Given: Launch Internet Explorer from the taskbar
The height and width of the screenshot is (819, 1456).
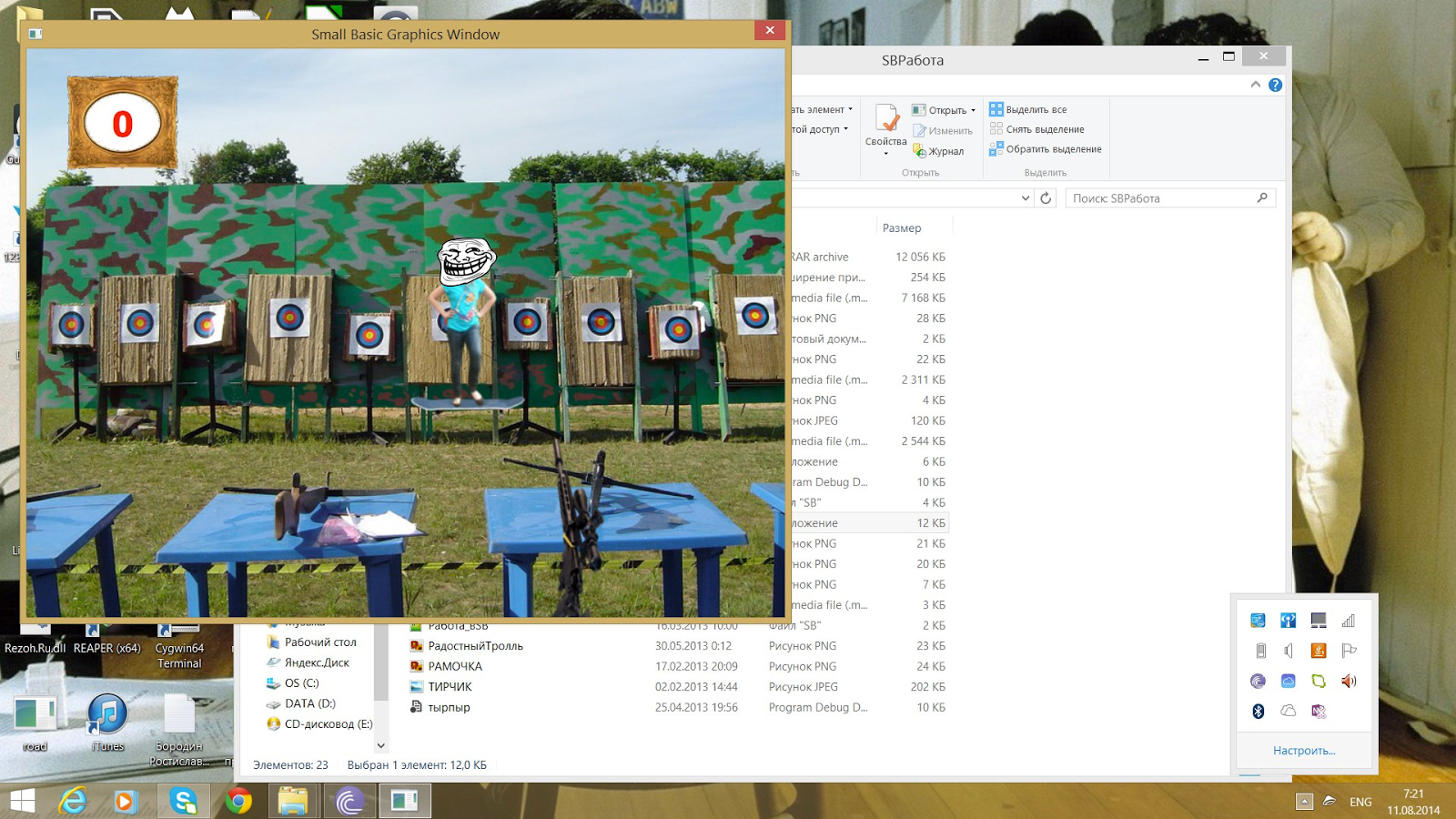Looking at the screenshot, I should [x=73, y=801].
